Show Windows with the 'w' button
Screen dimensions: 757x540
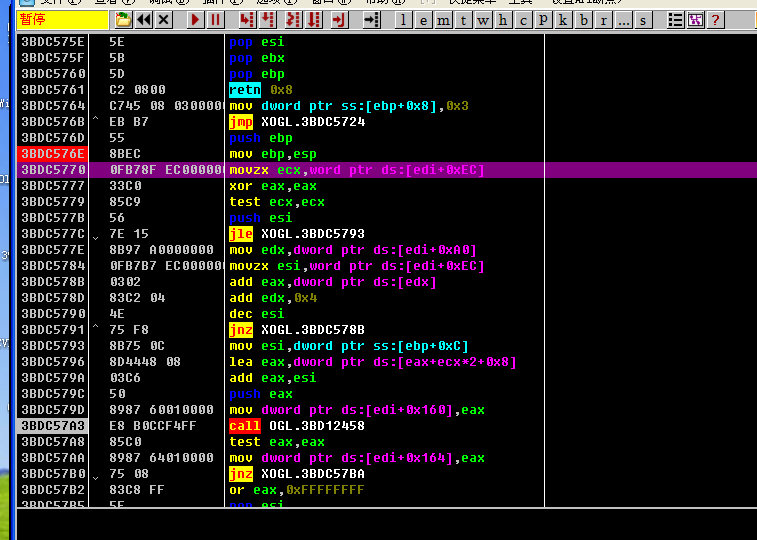483,20
